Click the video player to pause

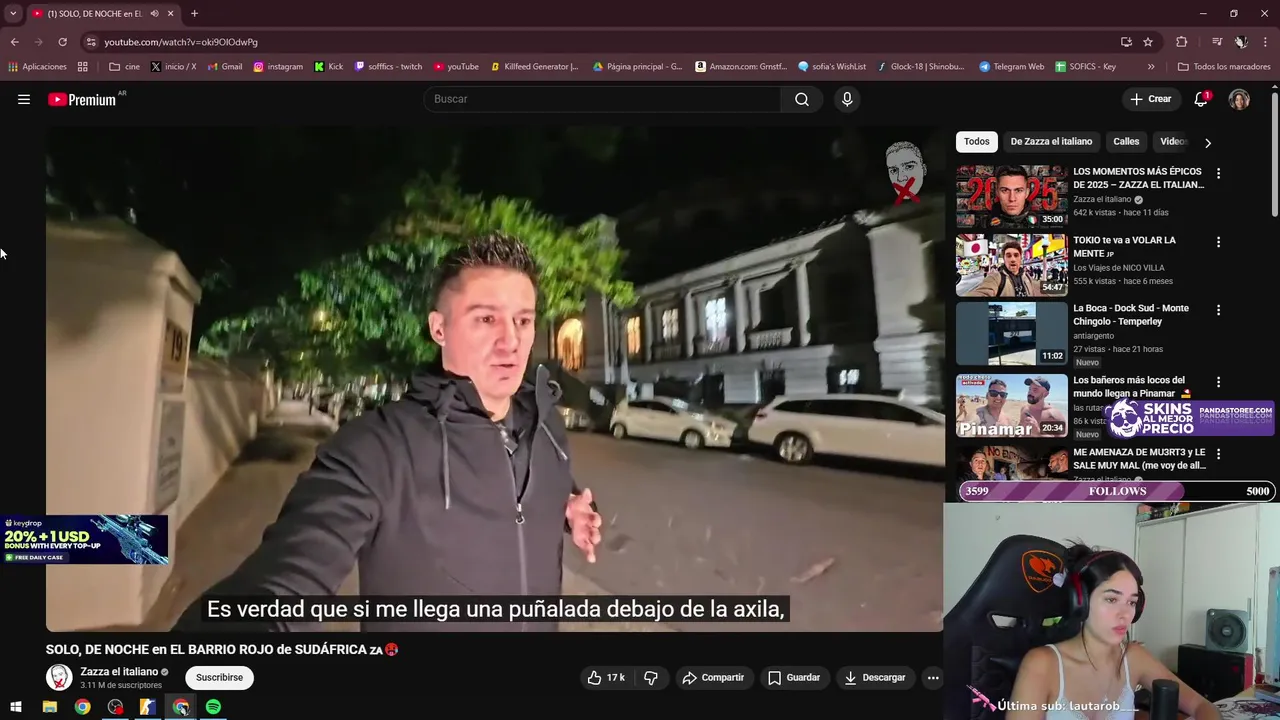pos(494,380)
